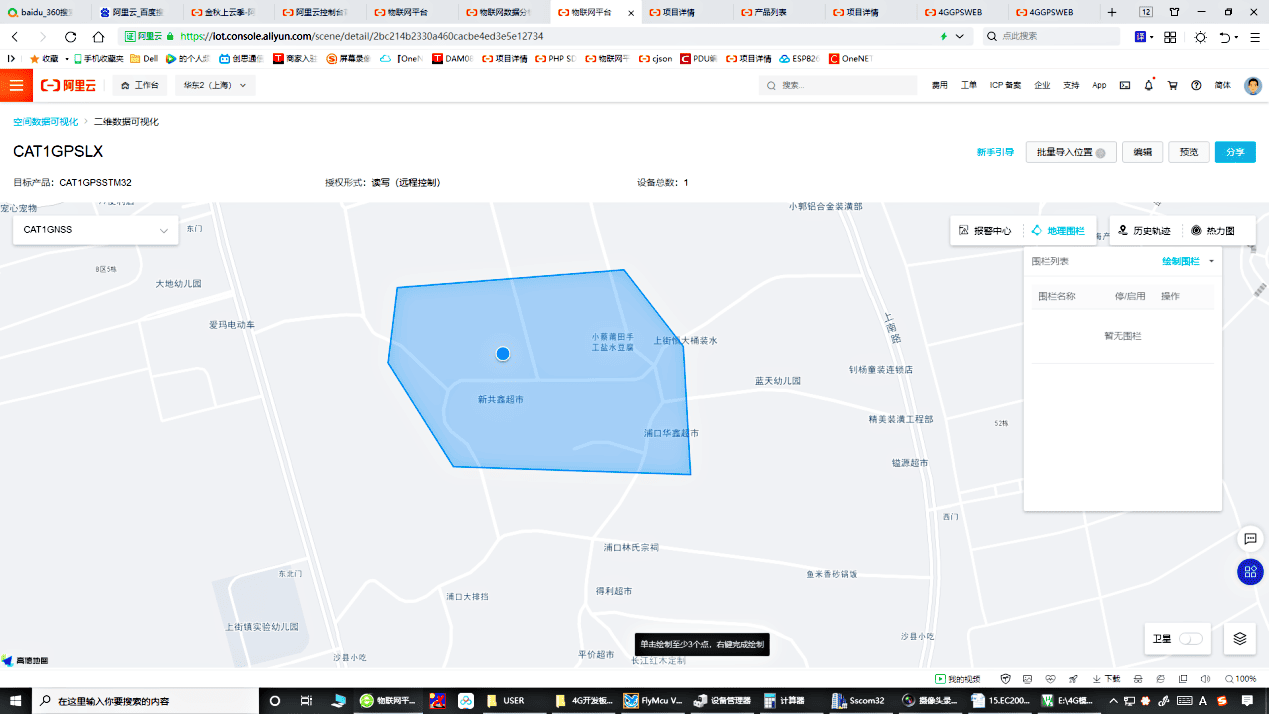
Task: Open the chat feedback bubble icon
Action: click(x=1250, y=539)
